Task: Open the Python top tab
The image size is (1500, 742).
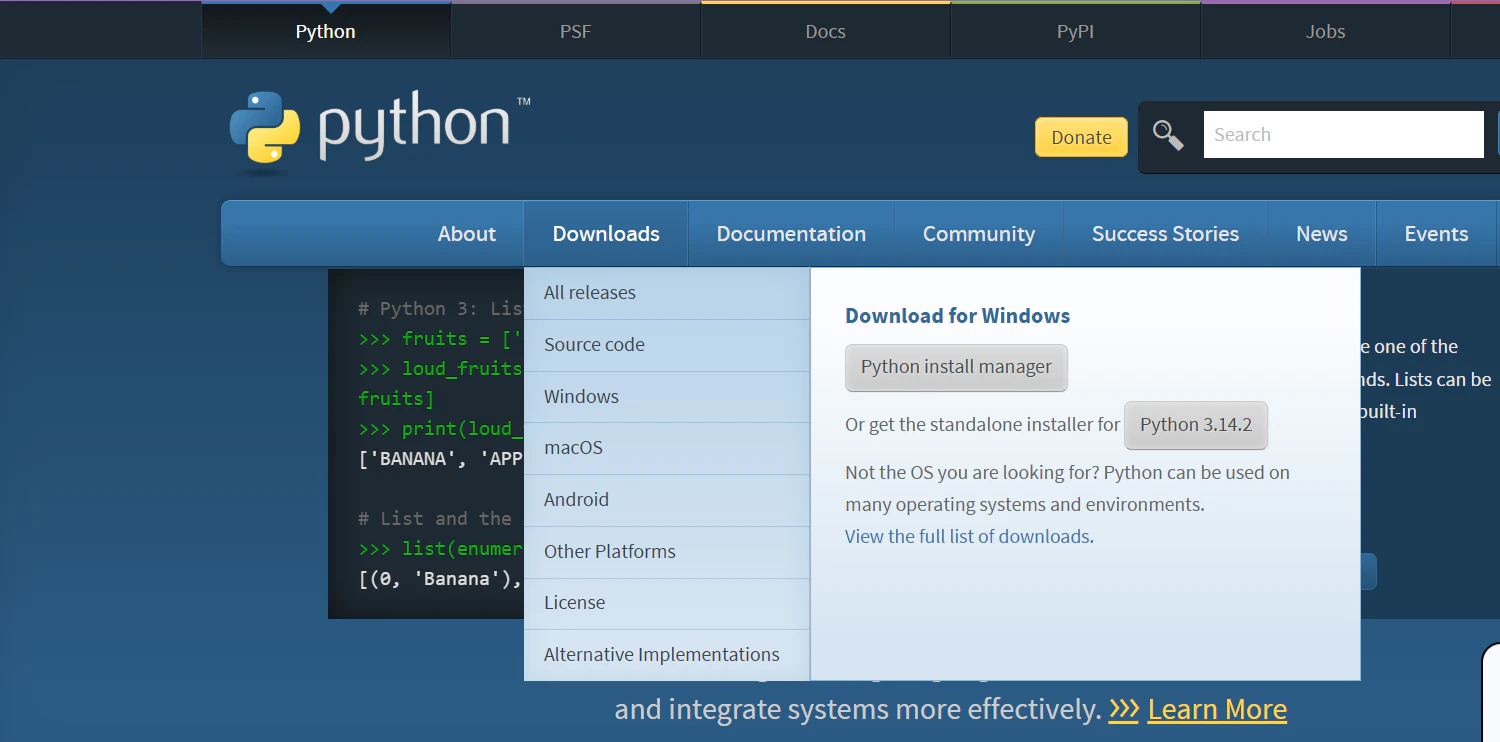Action: click(x=326, y=31)
